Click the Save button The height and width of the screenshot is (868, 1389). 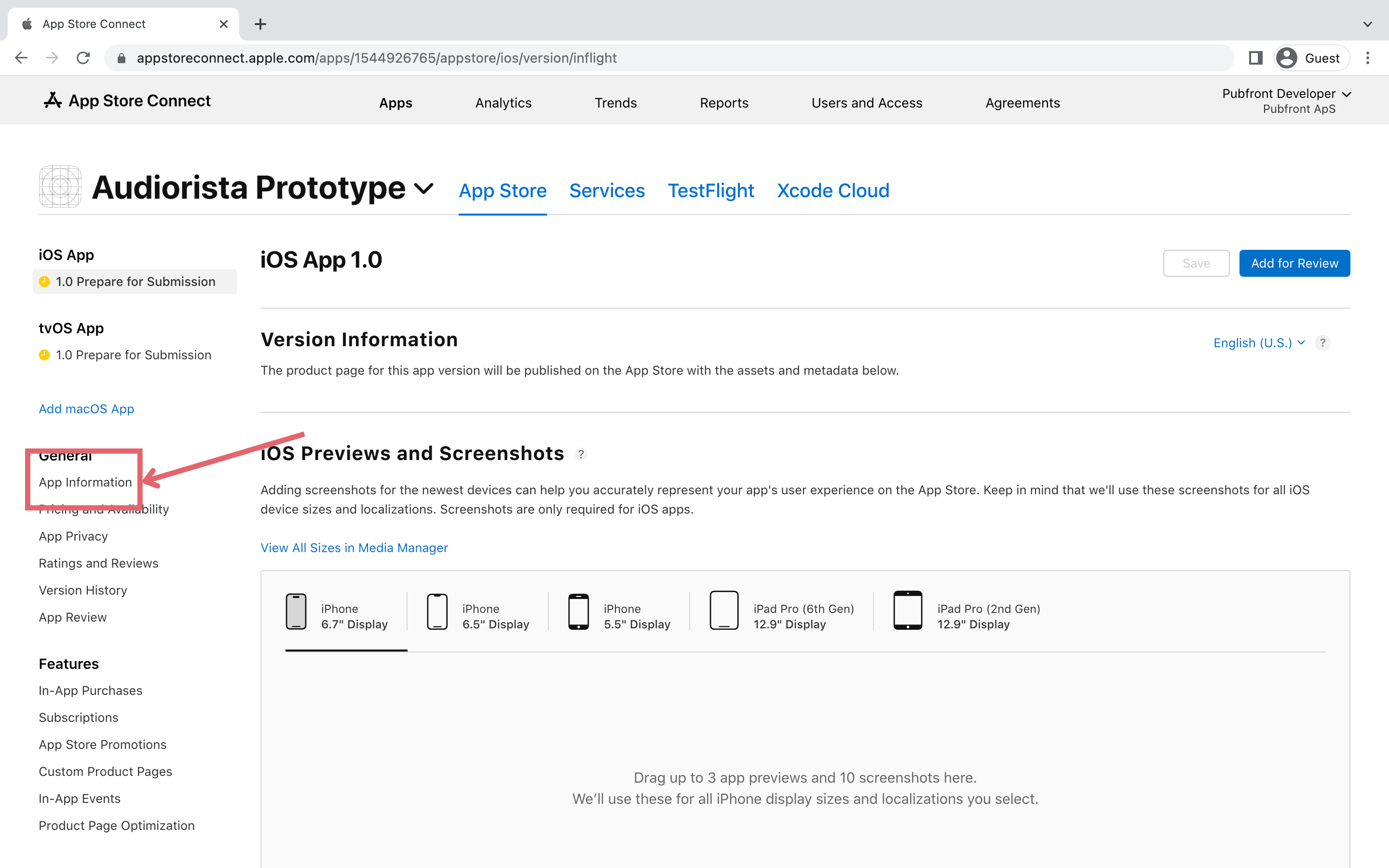tap(1196, 263)
